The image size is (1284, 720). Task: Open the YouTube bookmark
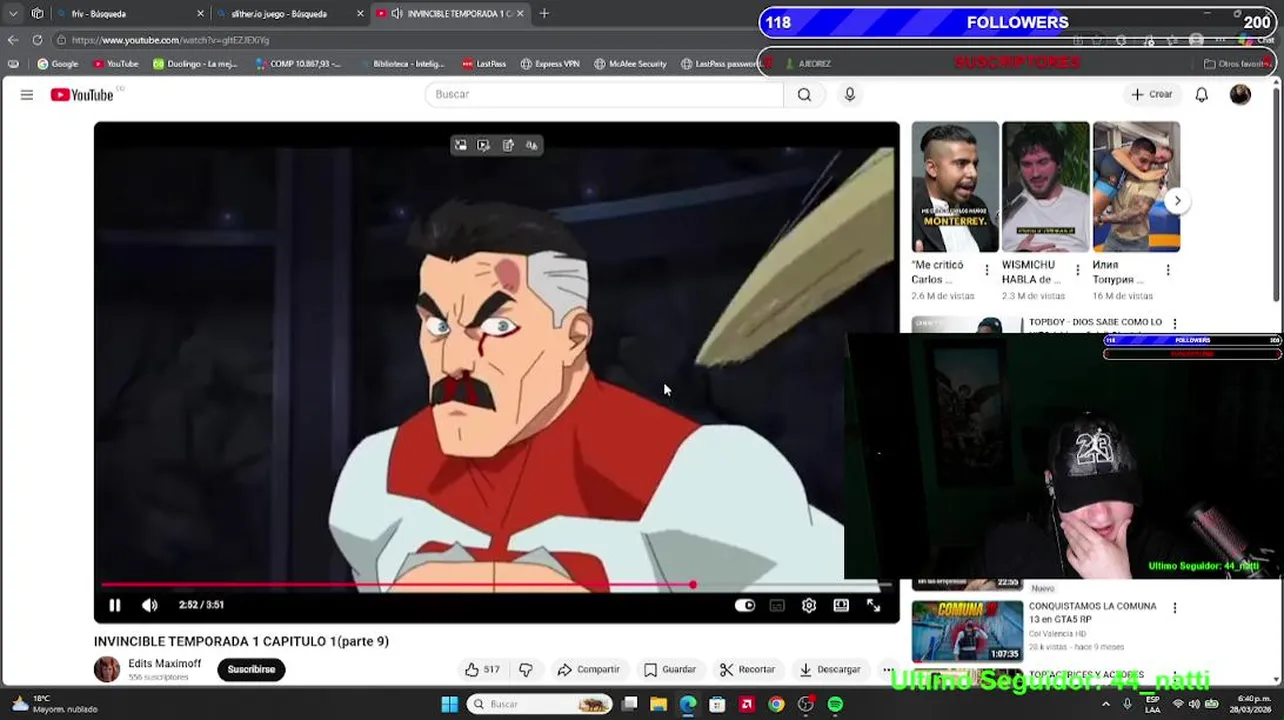[115, 64]
